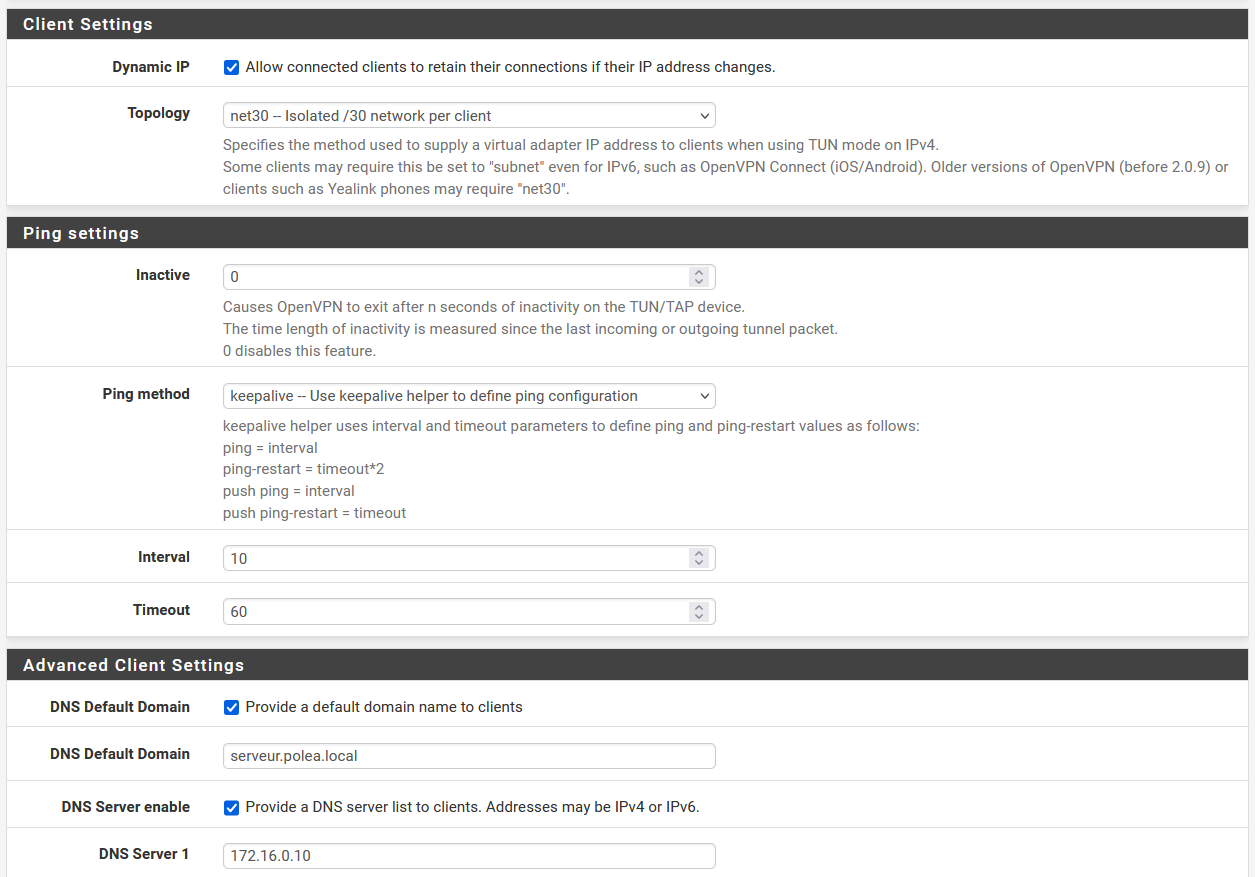The image size is (1255, 877).
Task: Disable 'Provide a default domain name to clients'
Action: point(231,707)
